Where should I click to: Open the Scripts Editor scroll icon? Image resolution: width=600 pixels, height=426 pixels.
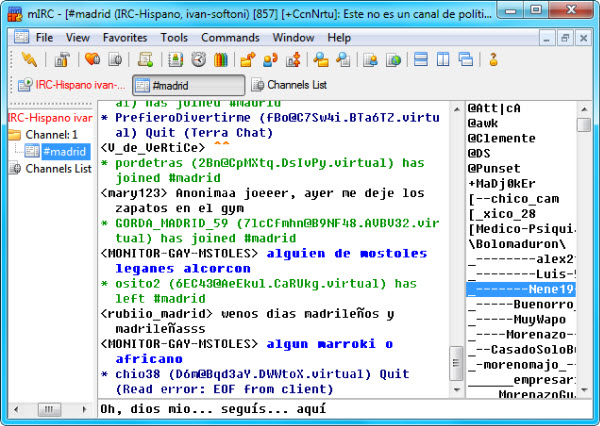tap(146, 59)
